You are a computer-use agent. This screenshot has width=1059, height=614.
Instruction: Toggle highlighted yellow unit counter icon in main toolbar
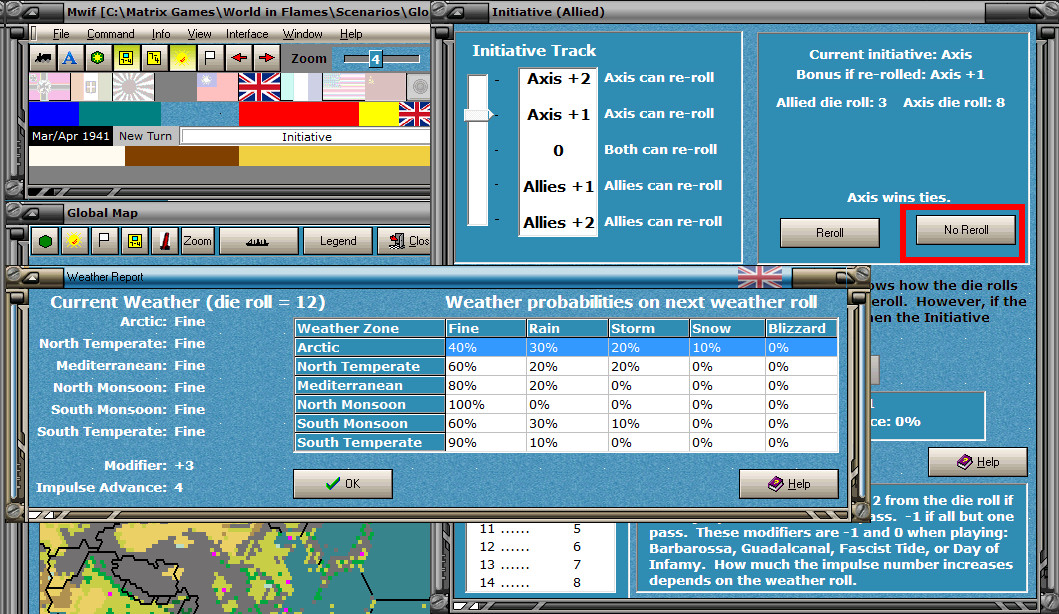coord(126,58)
